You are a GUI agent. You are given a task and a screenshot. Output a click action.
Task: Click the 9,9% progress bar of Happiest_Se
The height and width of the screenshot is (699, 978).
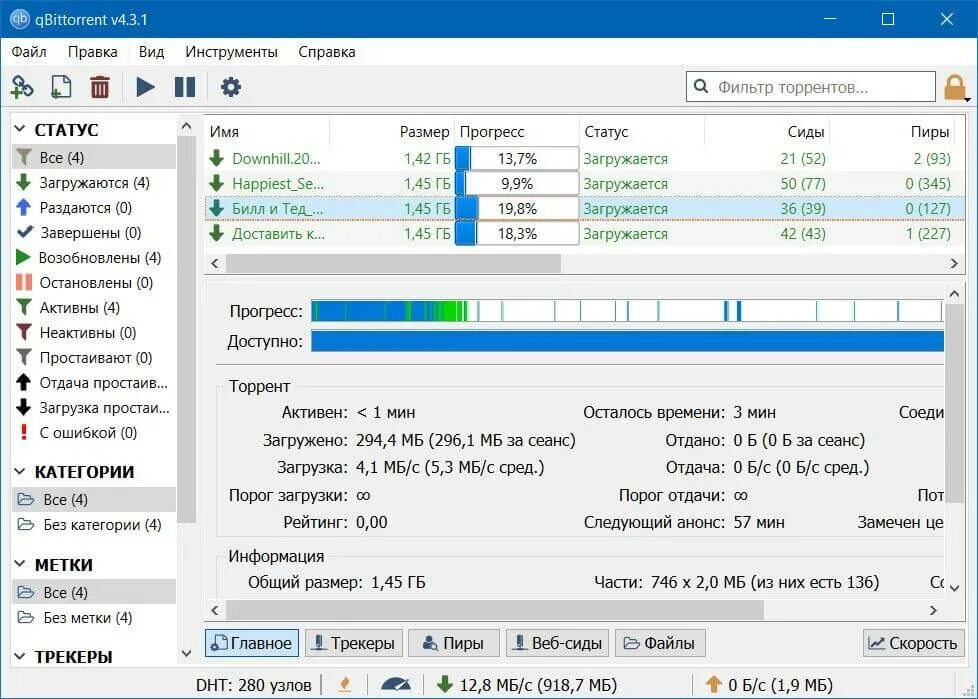[x=517, y=183]
